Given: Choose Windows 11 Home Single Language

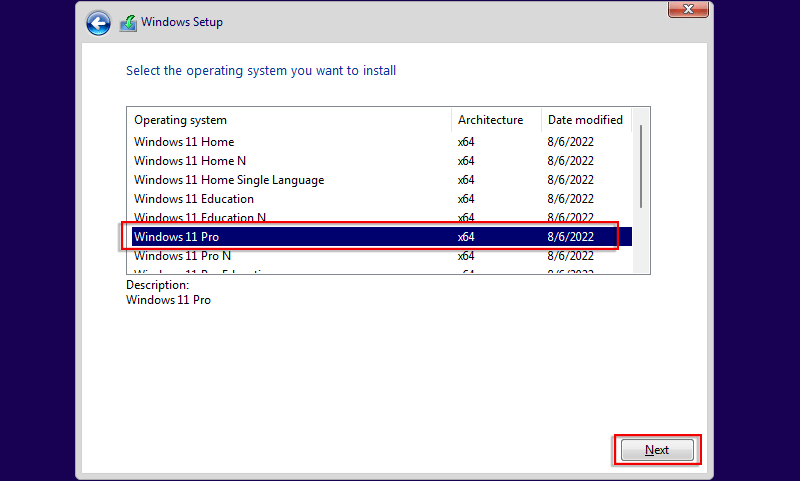Looking at the screenshot, I should coord(229,180).
